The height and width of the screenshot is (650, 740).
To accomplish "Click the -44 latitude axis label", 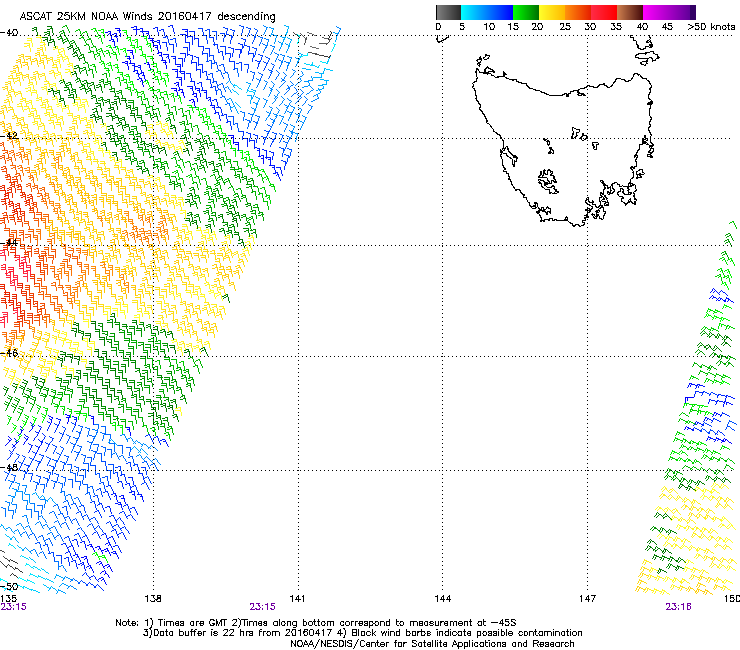I will [9, 243].
